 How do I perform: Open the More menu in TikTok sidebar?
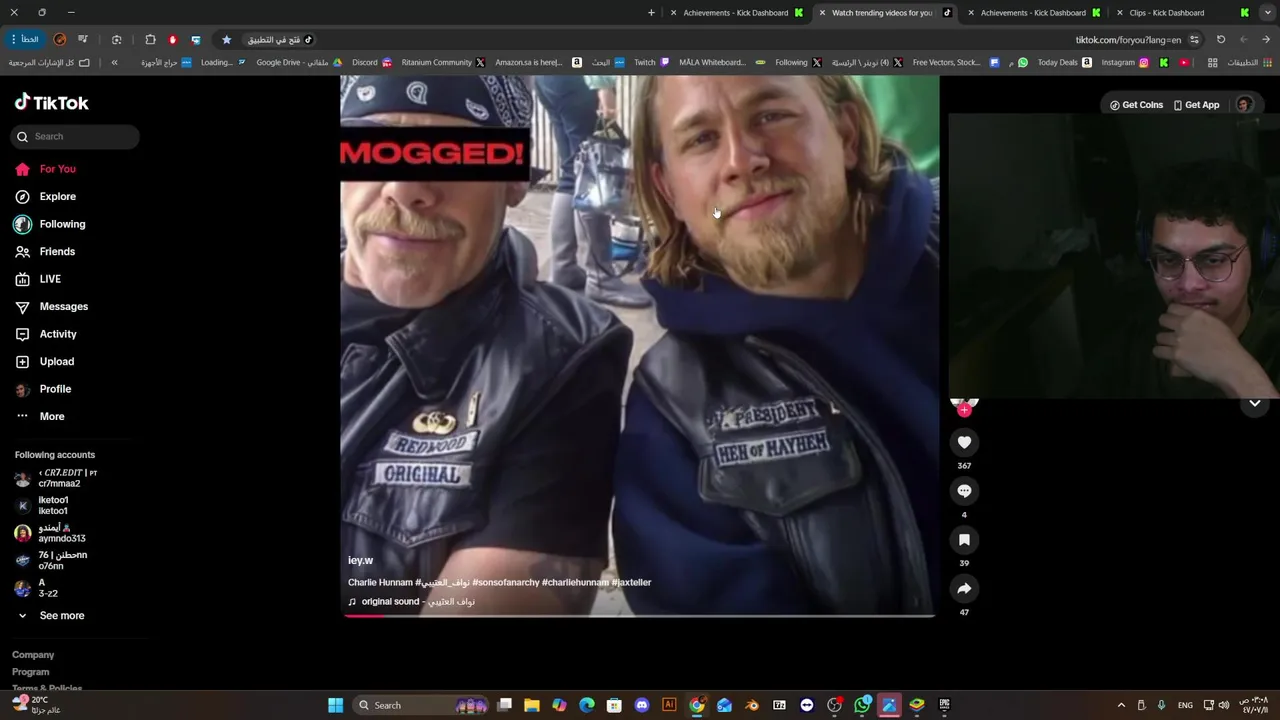pyautogui.click(x=40, y=417)
